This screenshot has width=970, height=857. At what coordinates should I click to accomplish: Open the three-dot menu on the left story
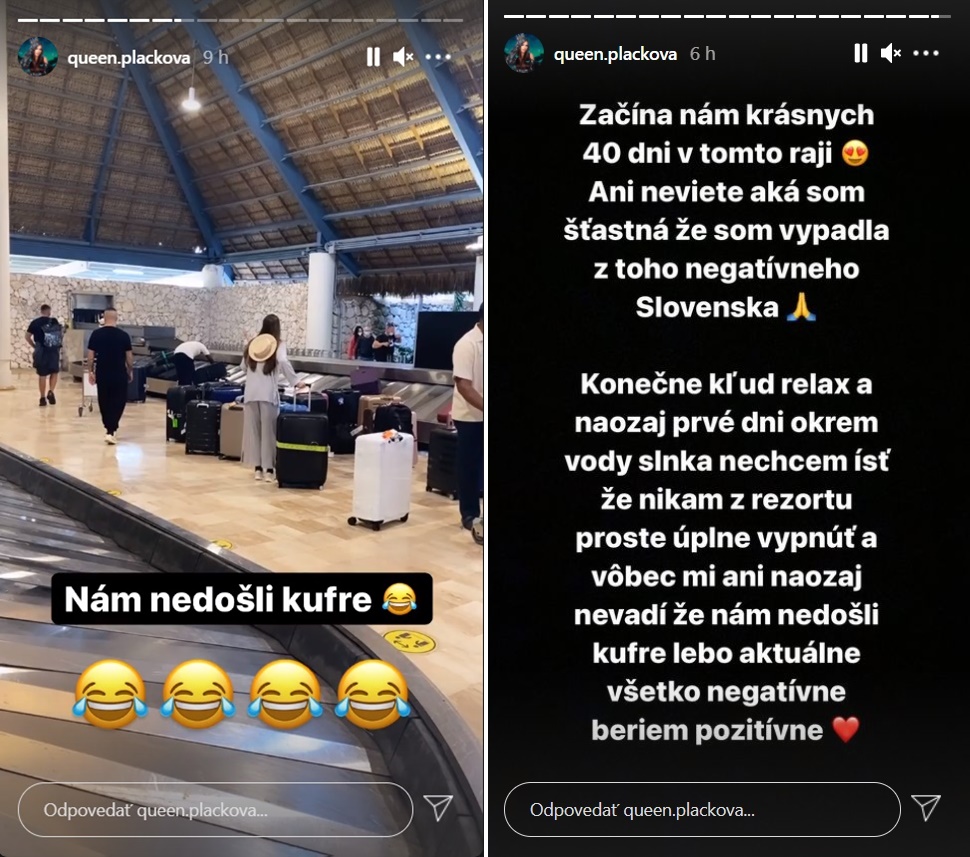coord(438,58)
